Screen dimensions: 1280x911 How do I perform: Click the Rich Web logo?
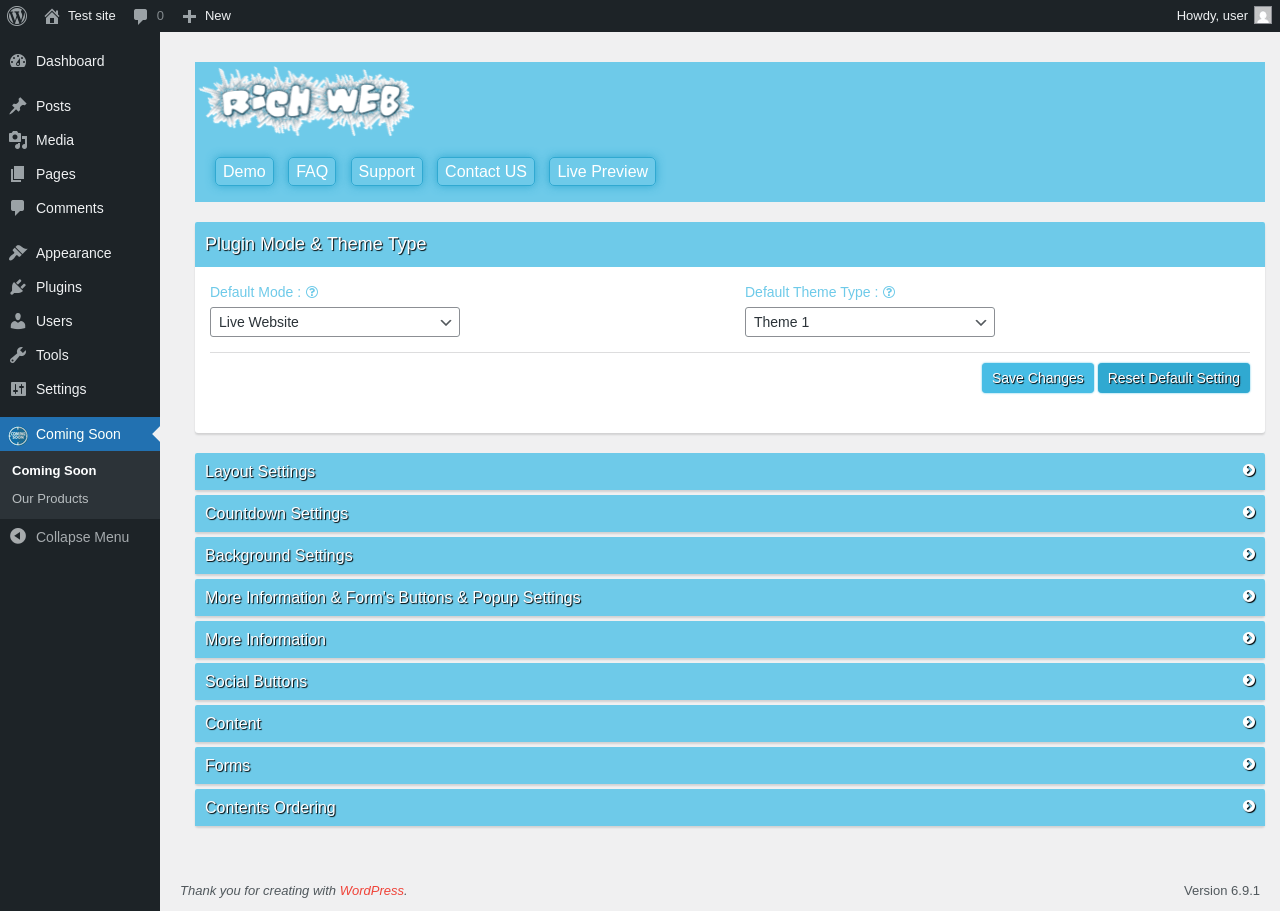[307, 101]
